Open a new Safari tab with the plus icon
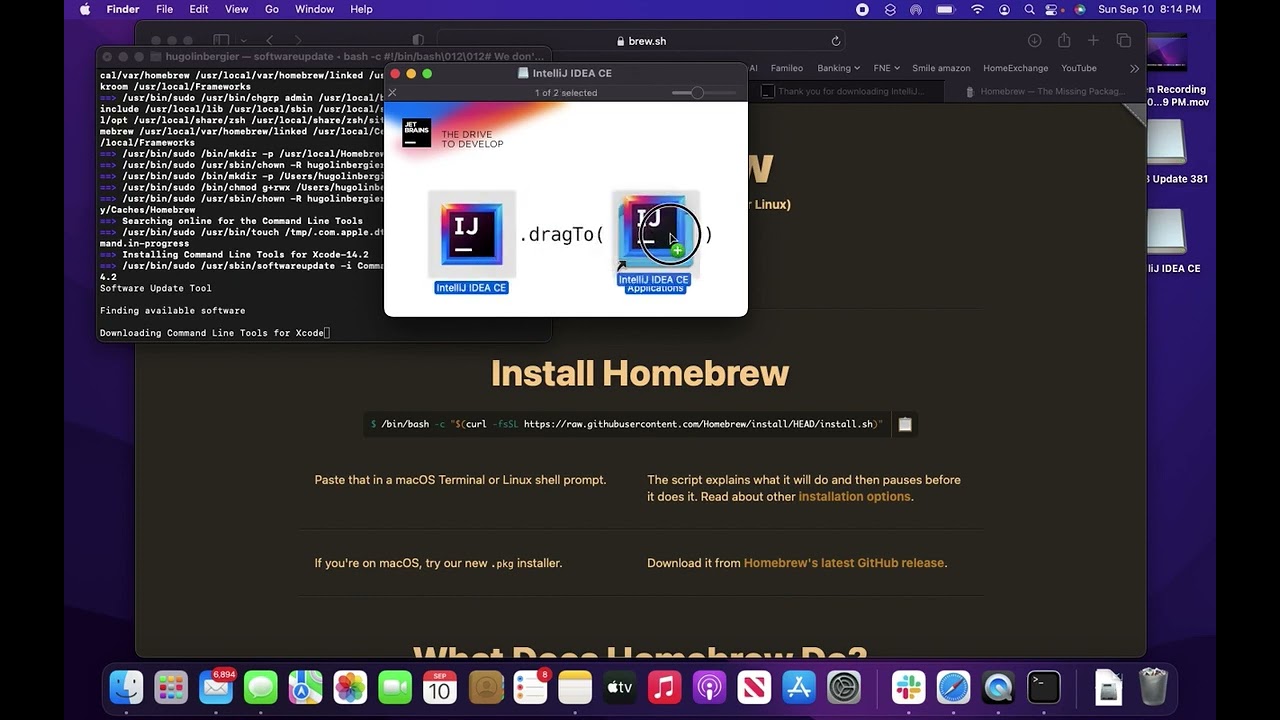The width and height of the screenshot is (1280, 720). 1093,41
